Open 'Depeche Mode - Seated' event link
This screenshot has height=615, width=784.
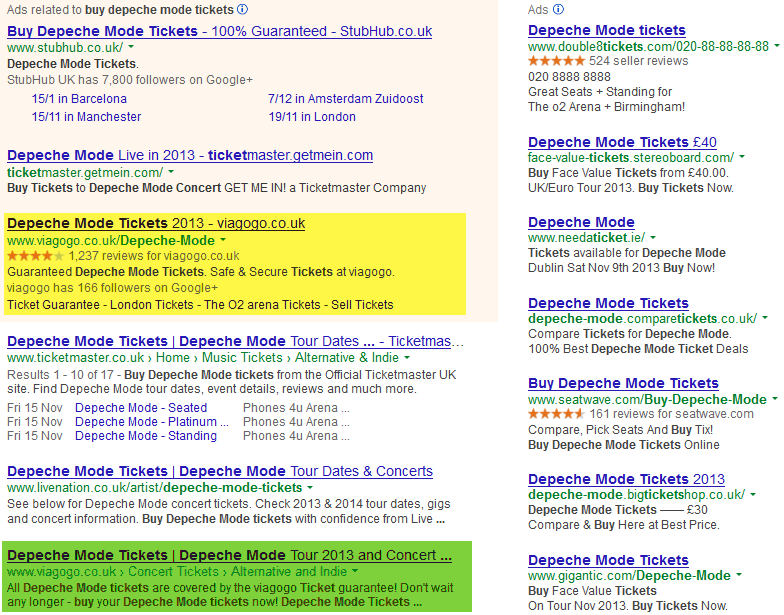click(x=141, y=408)
